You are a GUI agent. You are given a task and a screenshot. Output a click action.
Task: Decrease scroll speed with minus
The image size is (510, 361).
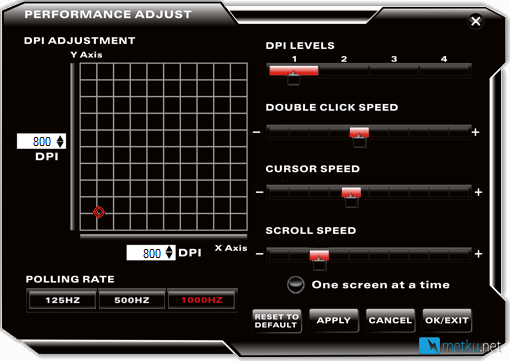[x=259, y=254]
